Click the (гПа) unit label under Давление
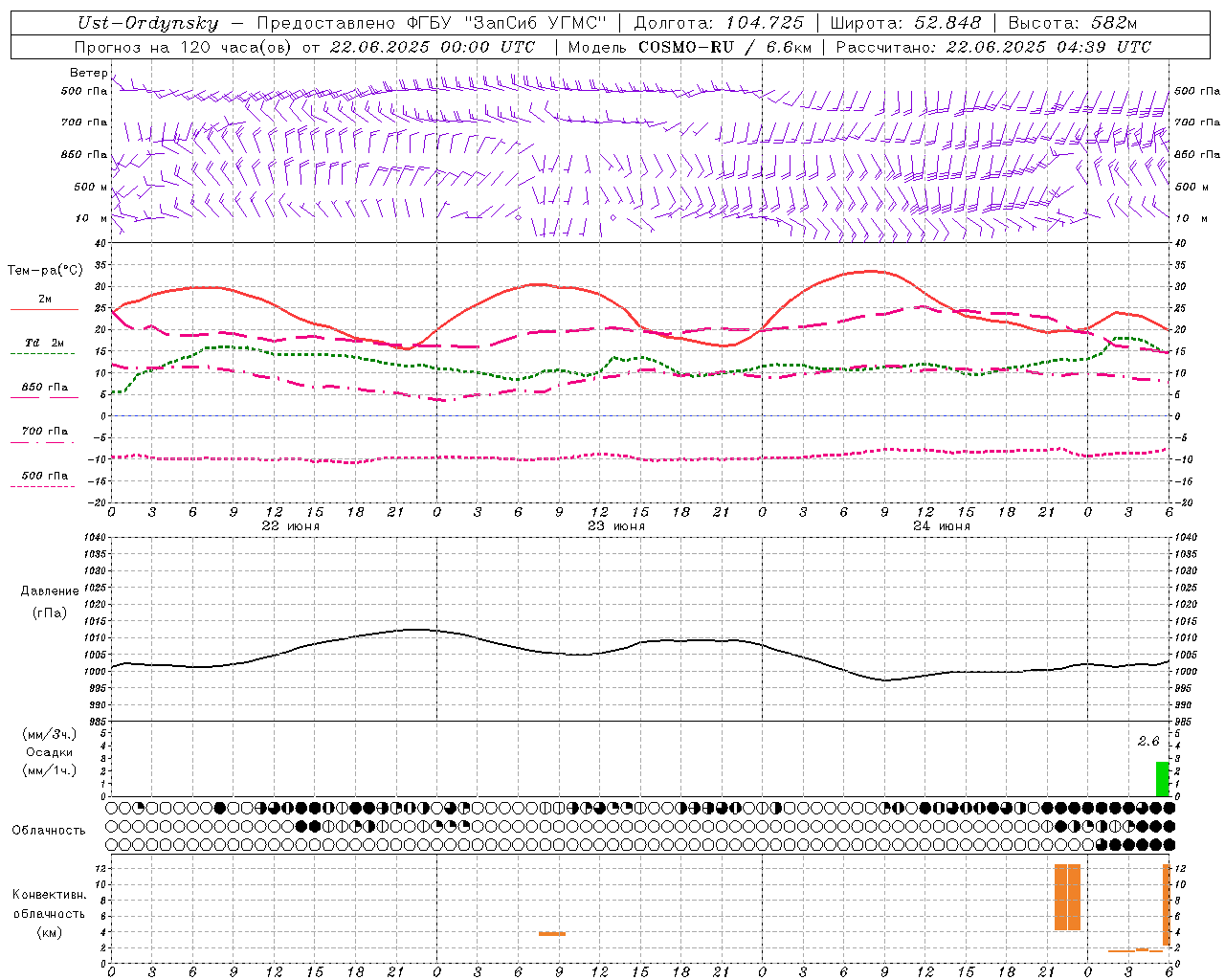Image resolution: width=1225 pixels, height=980 pixels. 50,612
